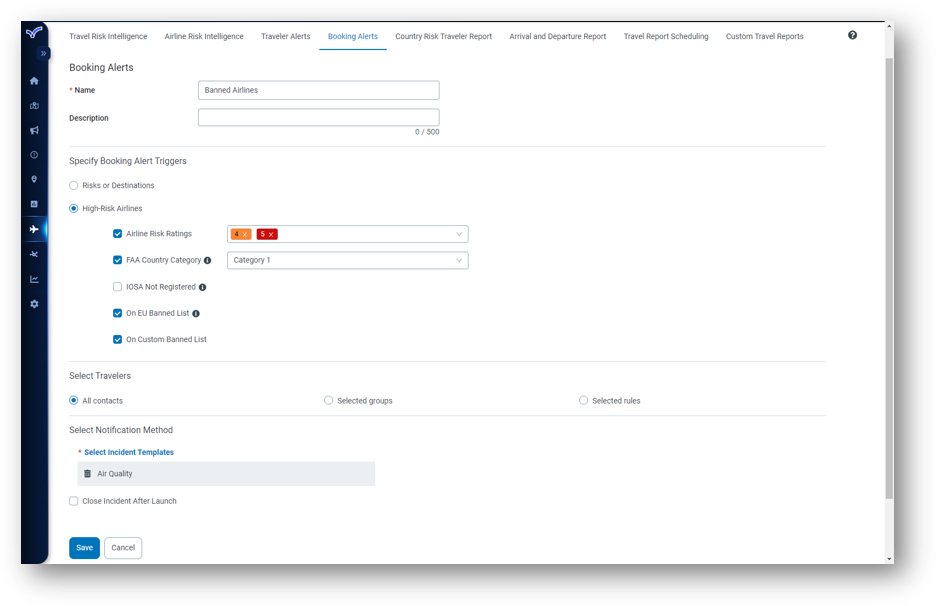This screenshot has width=936, height=606.
Task: Check IOSA Not Registered checkbox
Action: pos(118,287)
